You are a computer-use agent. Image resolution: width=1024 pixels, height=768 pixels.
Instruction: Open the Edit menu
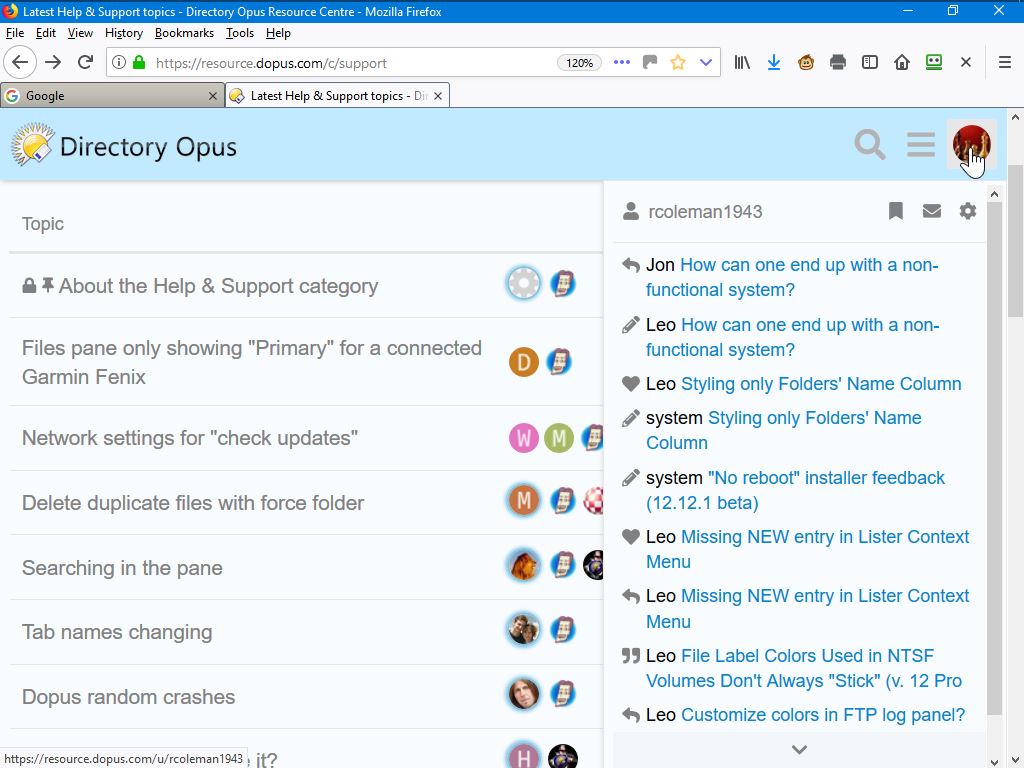pyautogui.click(x=46, y=33)
